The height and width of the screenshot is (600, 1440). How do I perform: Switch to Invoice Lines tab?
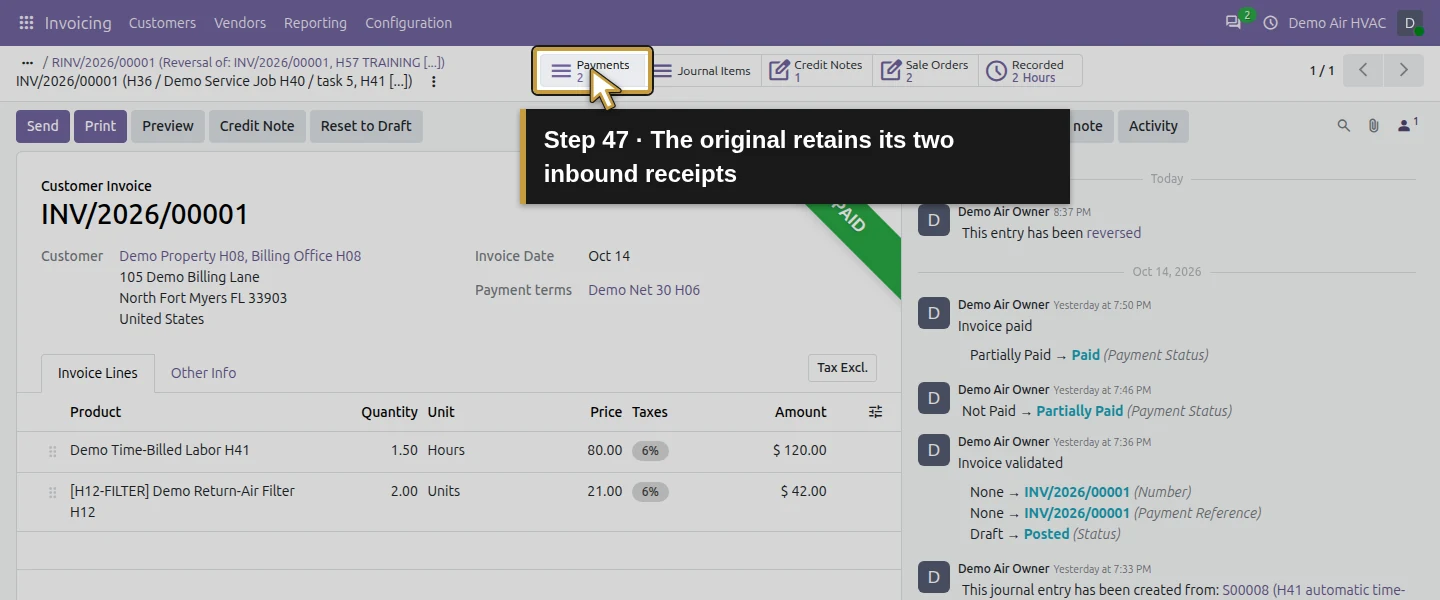[98, 373]
